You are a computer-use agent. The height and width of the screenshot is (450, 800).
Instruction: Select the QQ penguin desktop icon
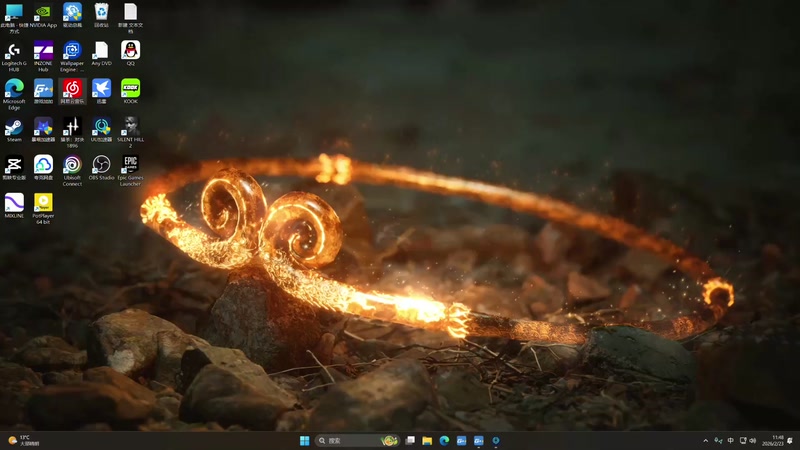click(x=131, y=54)
